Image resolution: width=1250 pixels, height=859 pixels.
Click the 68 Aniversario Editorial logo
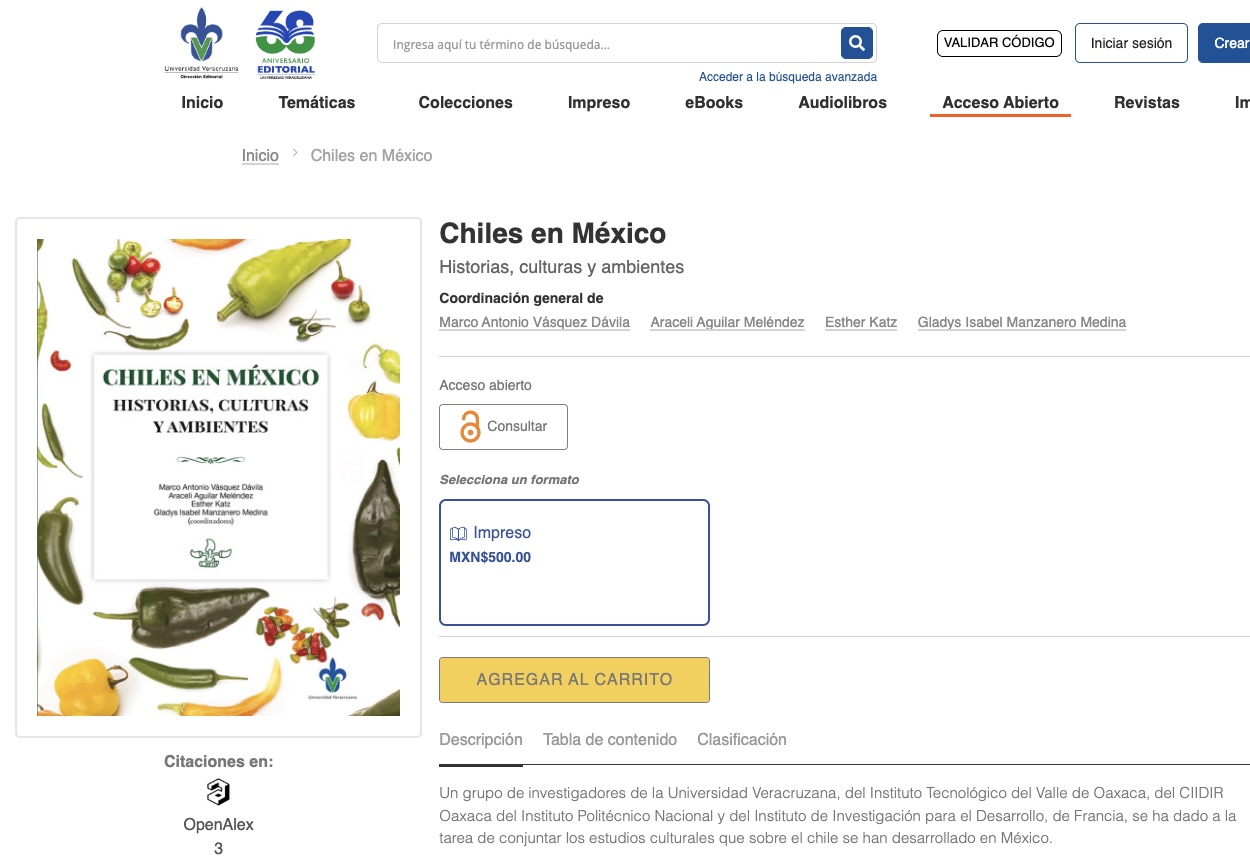point(286,44)
